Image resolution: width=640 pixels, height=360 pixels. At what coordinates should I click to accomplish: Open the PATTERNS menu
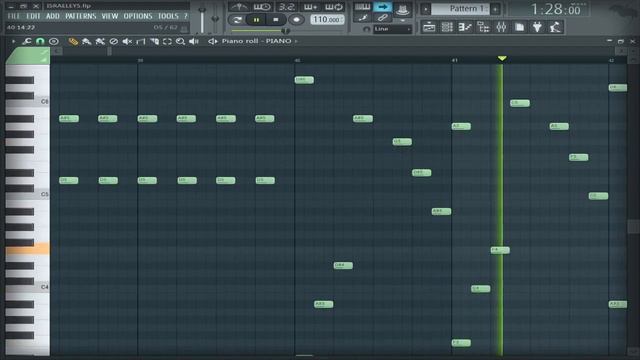click(80, 16)
